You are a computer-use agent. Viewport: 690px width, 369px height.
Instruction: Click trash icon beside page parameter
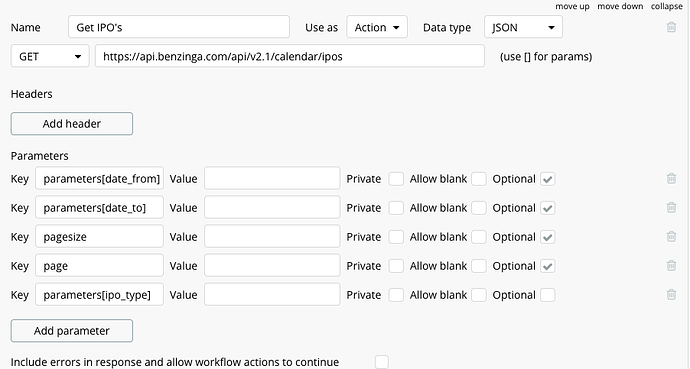(x=671, y=266)
